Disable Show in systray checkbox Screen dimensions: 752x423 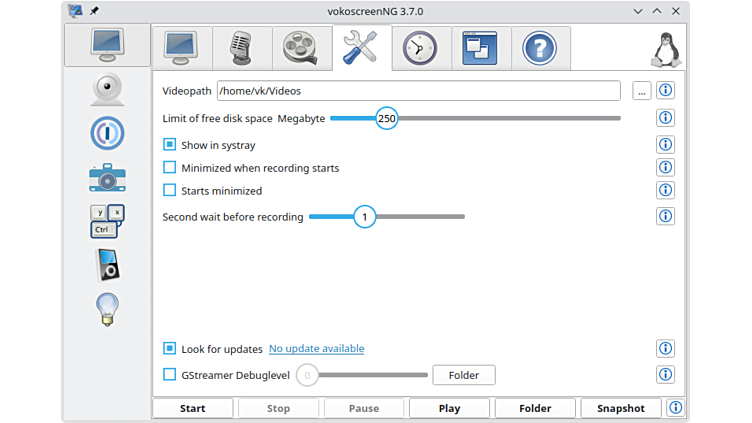pos(170,145)
